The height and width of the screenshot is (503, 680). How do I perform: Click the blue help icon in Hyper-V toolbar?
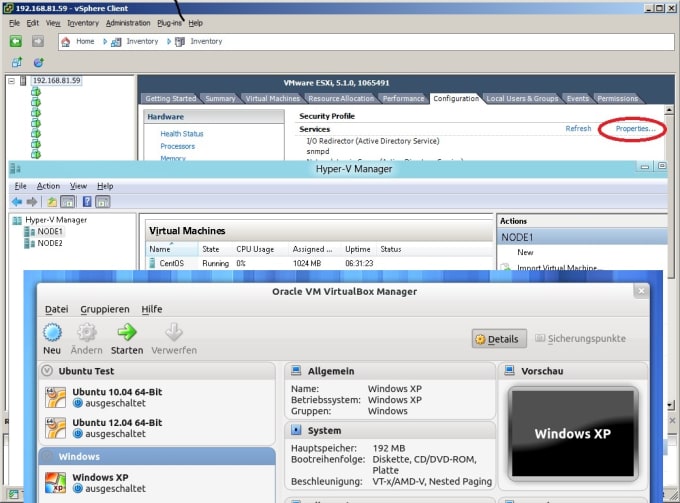[x=87, y=202]
